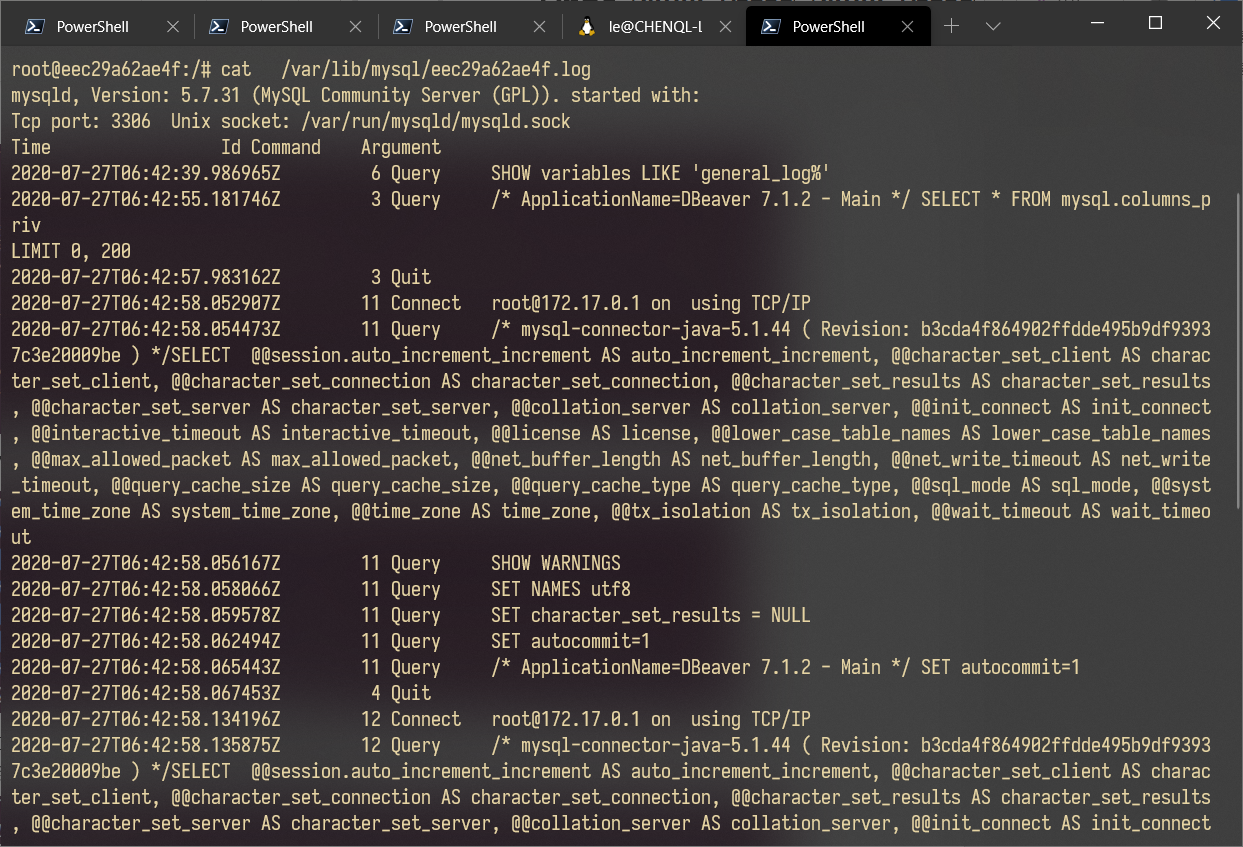Viewport: 1243px width, 847px height.
Task: Maximize the terminal window
Action: coord(1155,23)
